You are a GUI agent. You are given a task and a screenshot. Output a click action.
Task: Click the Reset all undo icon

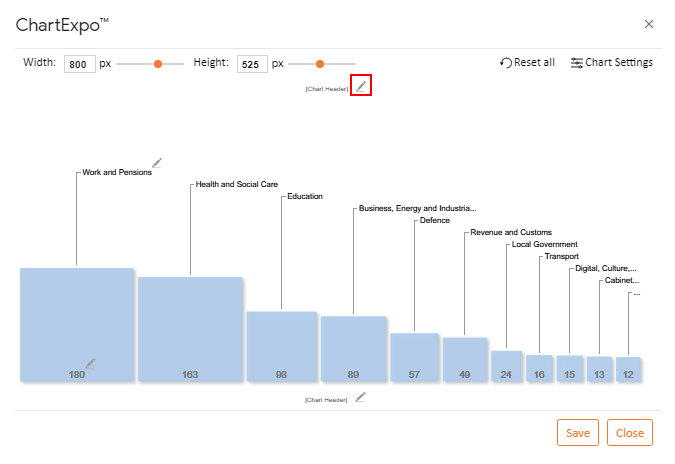[x=506, y=63]
